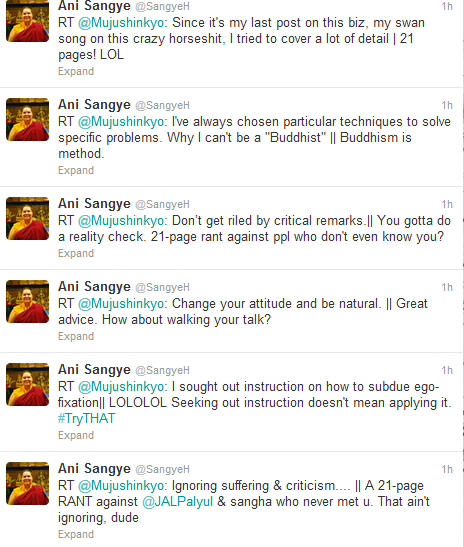Open the @JALPalyul mention link

click(x=178, y=502)
